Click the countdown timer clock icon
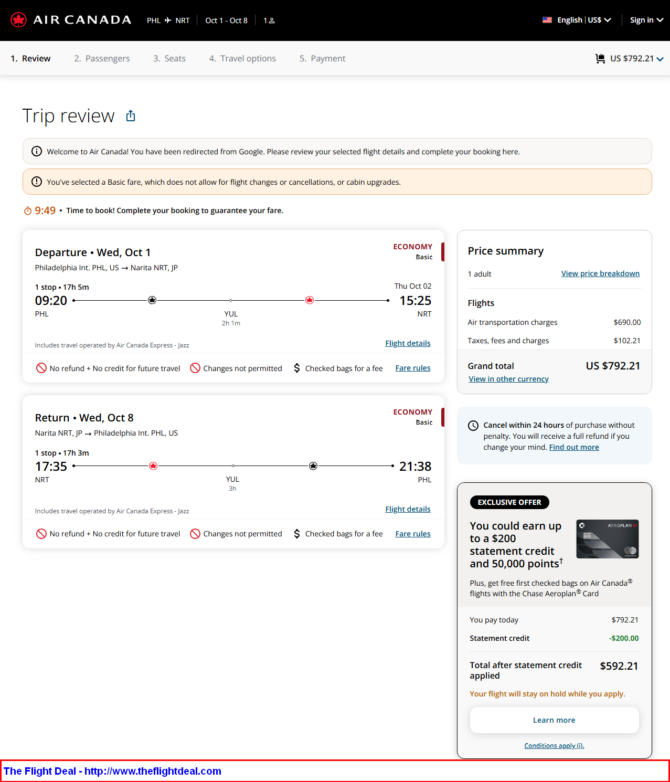The width and height of the screenshot is (670, 782). (x=27, y=211)
